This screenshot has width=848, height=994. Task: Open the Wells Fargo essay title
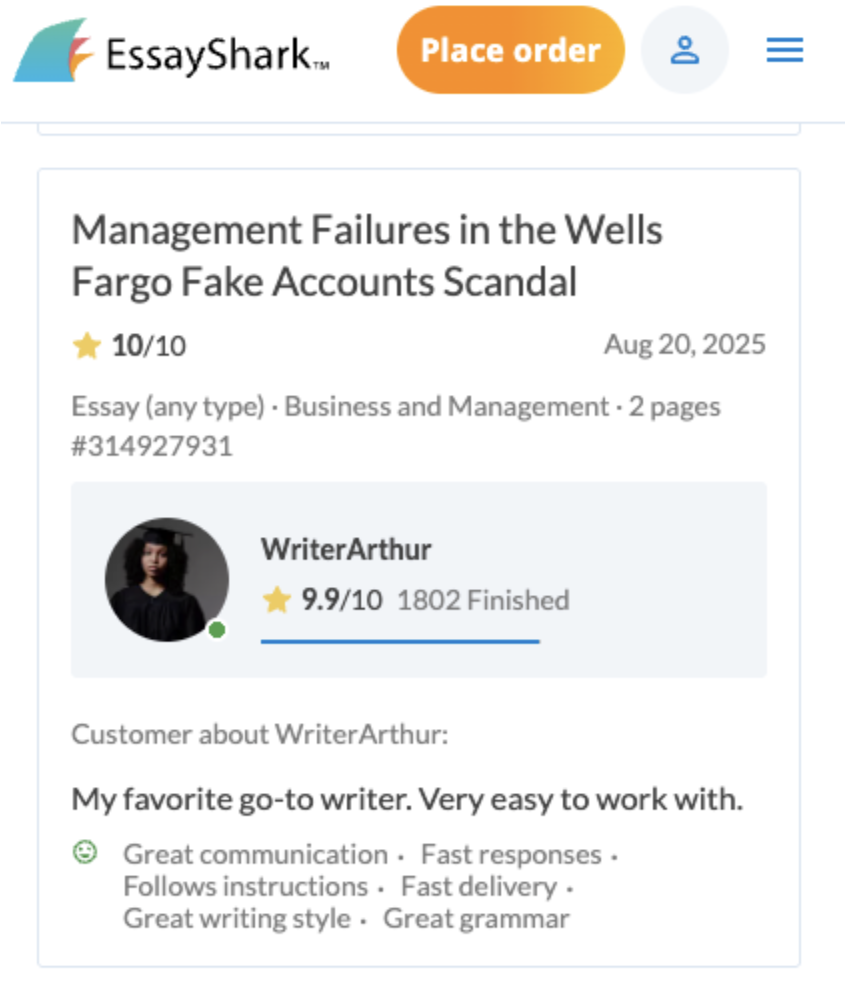[x=367, y=257]
